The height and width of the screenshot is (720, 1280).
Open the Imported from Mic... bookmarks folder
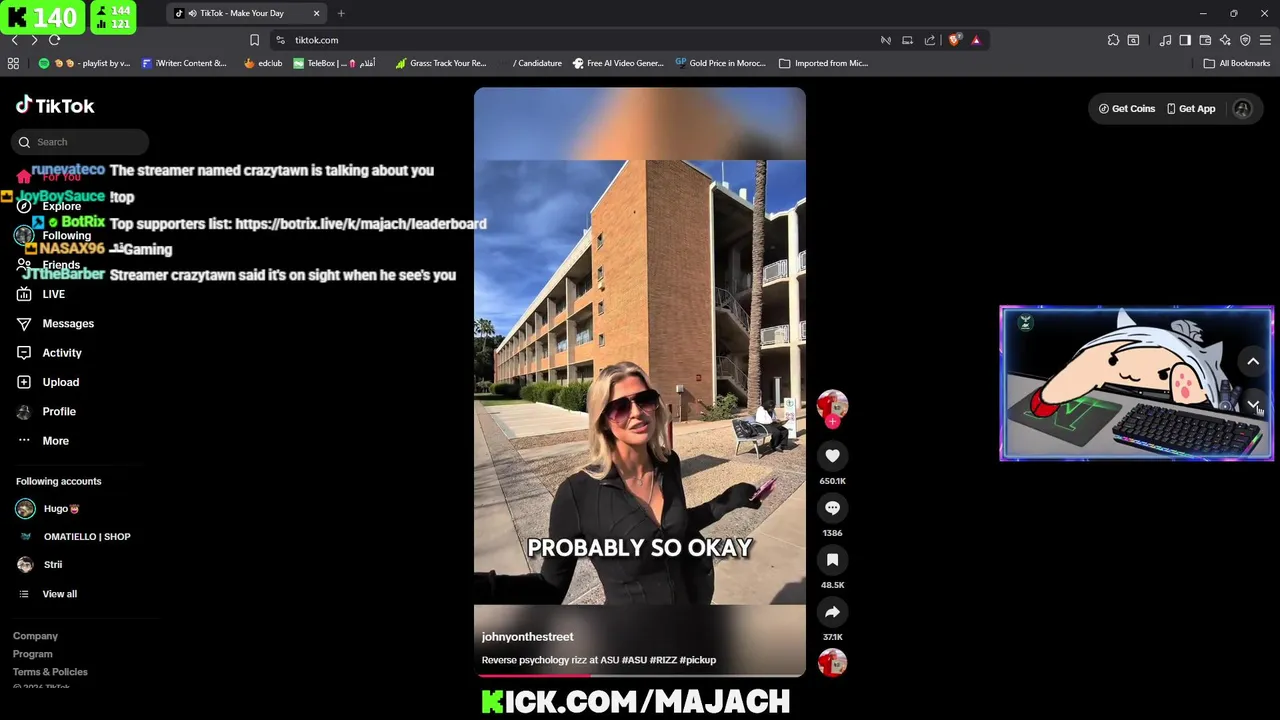click(x=823, y=63)
